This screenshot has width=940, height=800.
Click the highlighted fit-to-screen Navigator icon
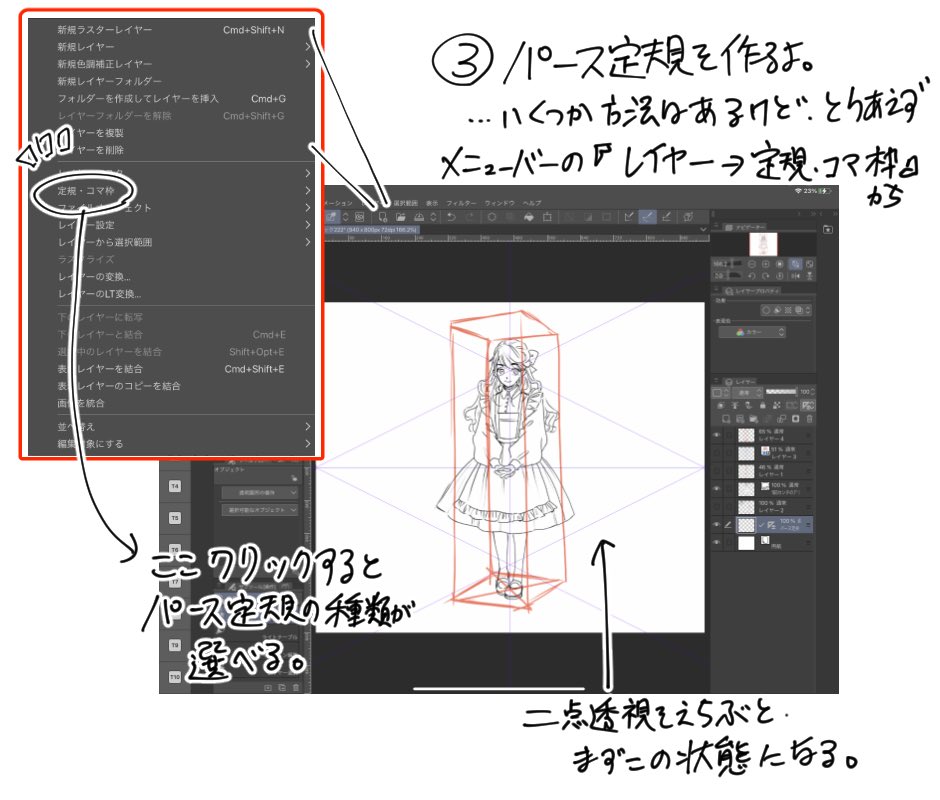point(795,264)
